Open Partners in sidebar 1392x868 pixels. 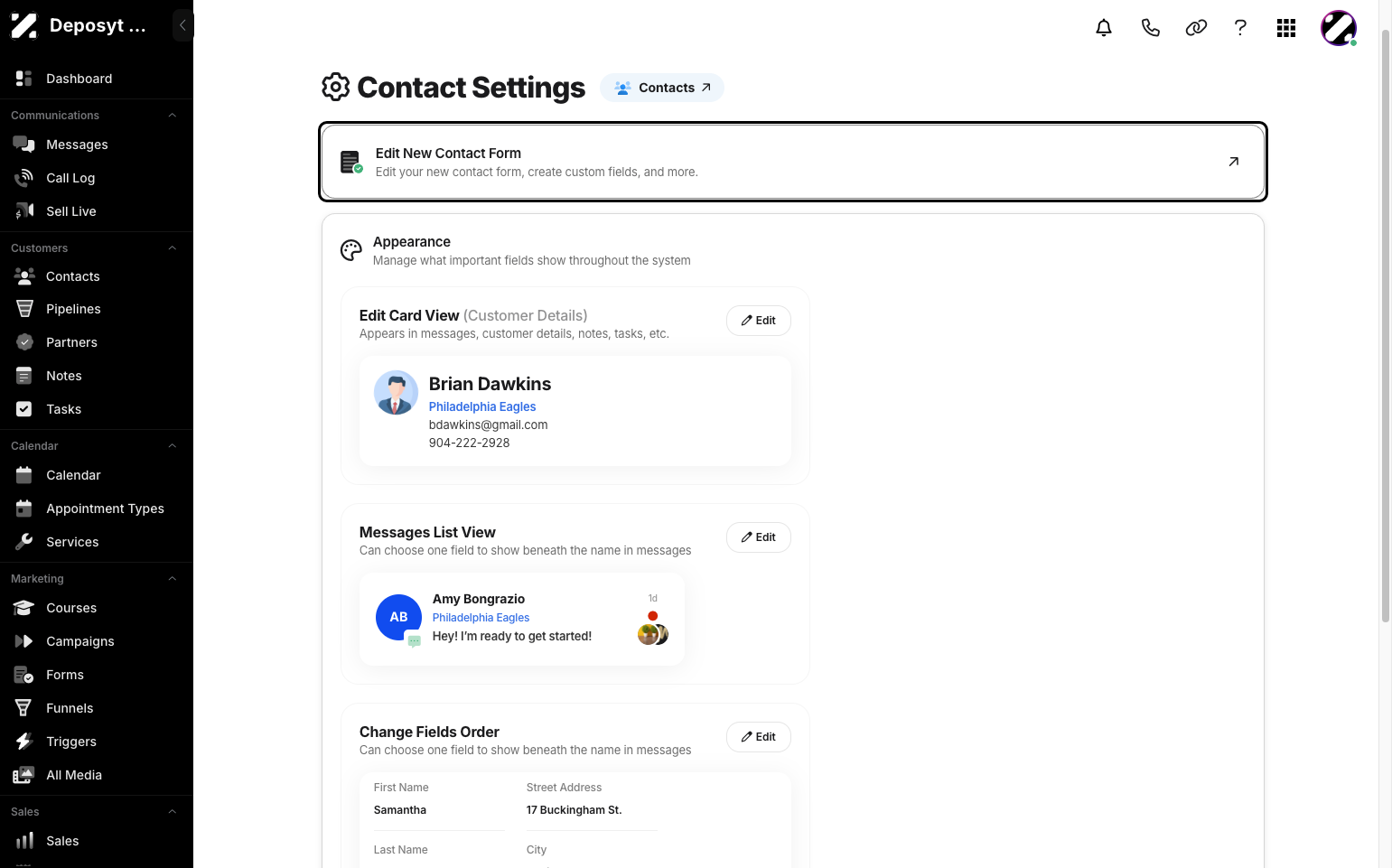[97, 342]
